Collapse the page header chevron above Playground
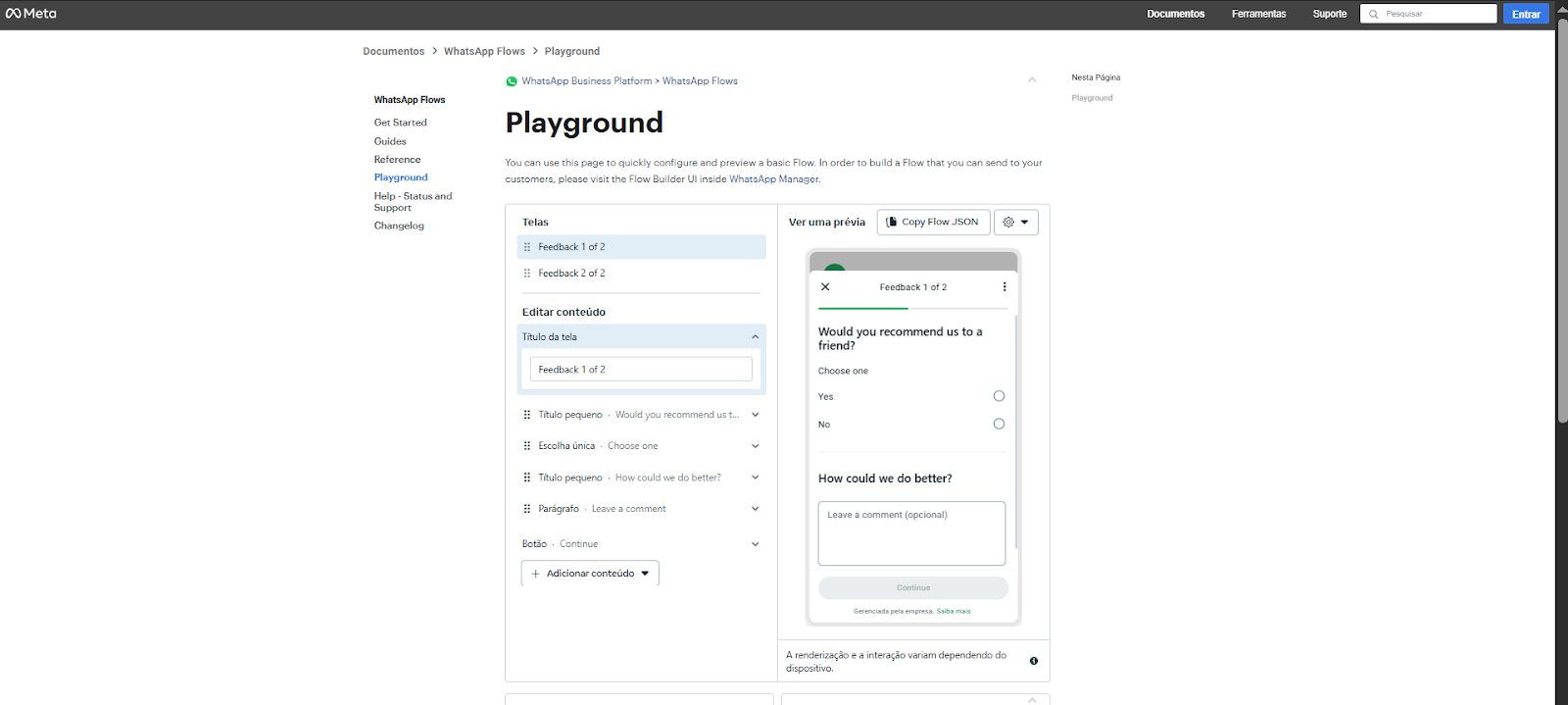The image size is (1568, 705). 1032,80
